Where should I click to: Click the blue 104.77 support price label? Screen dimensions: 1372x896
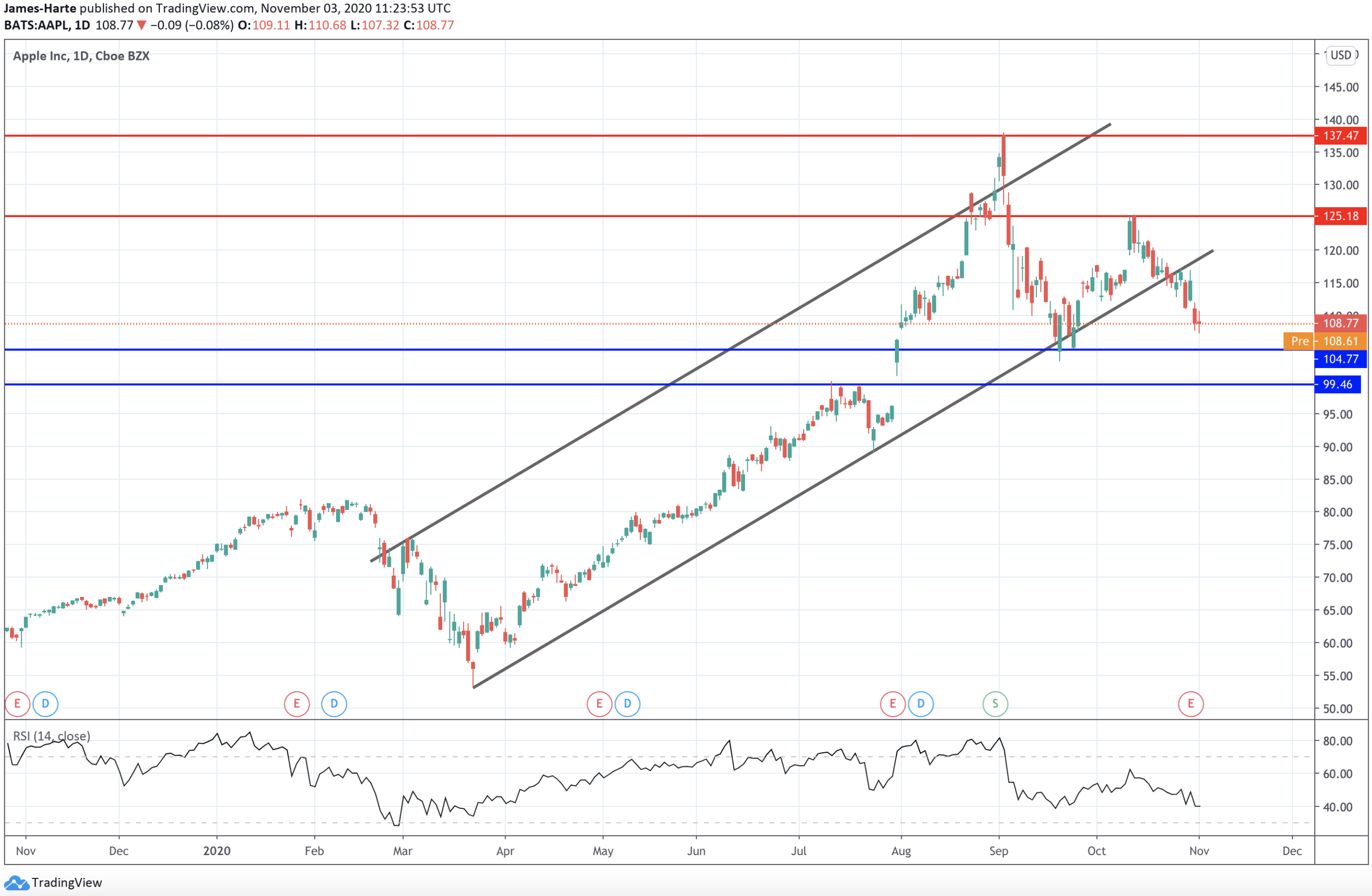pos(1340,359)
